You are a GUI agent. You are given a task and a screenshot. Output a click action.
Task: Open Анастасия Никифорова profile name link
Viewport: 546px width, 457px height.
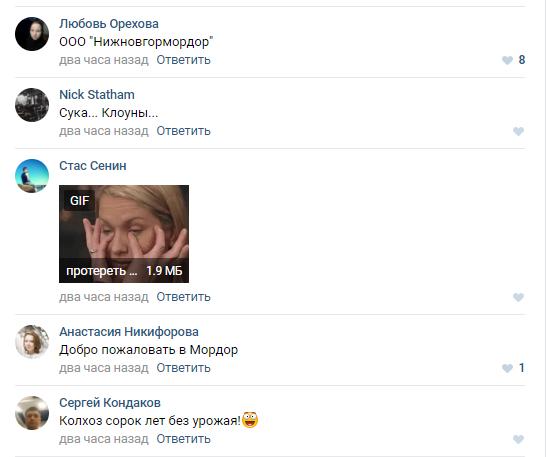coord(129,332)
